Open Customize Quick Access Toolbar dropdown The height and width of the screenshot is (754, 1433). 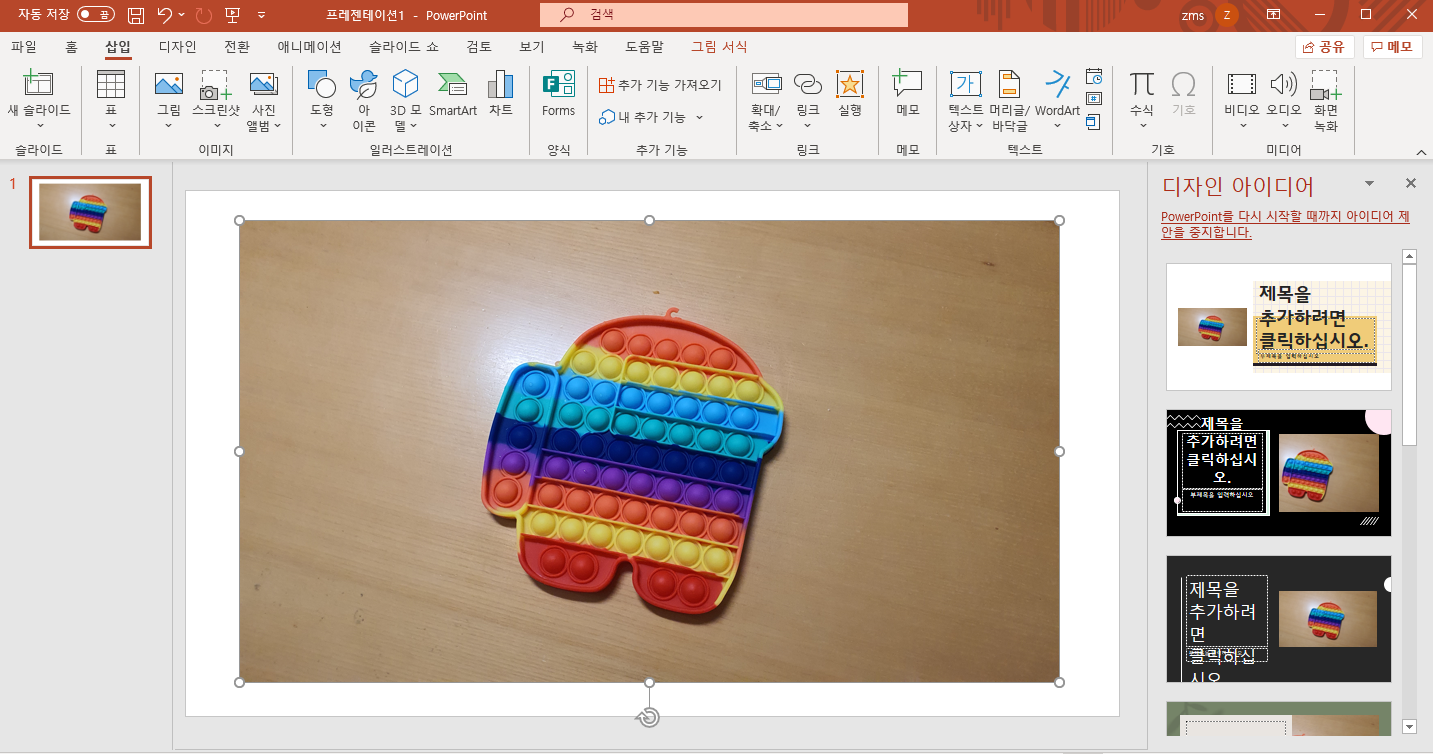tap(261, 15)
